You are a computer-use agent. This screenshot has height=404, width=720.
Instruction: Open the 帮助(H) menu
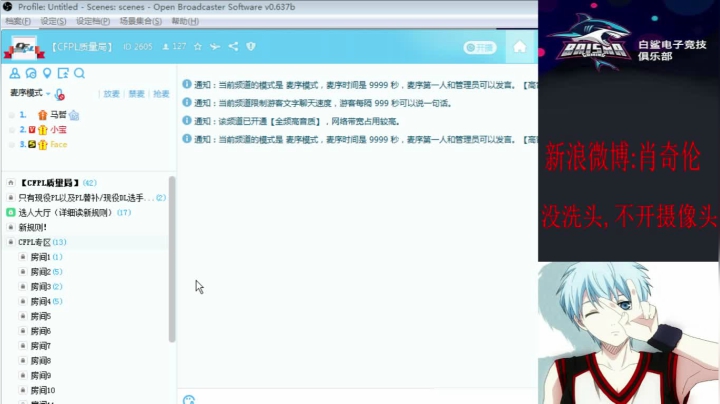pyautogui.click(x=185, y=21)
